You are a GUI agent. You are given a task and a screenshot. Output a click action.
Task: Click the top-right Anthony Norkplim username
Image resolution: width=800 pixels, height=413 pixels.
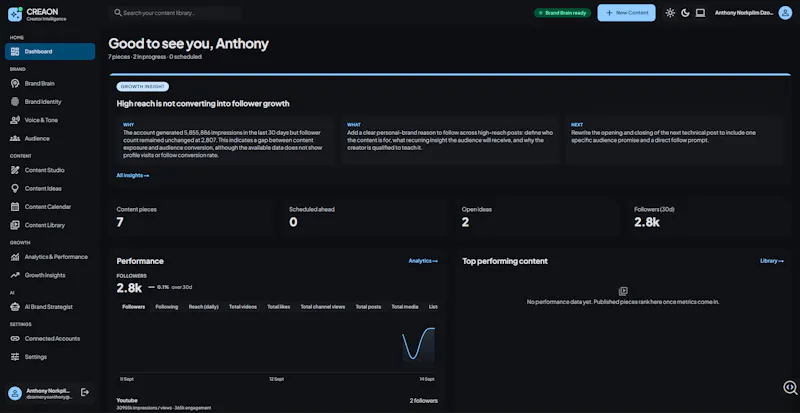tap(744, 13)
